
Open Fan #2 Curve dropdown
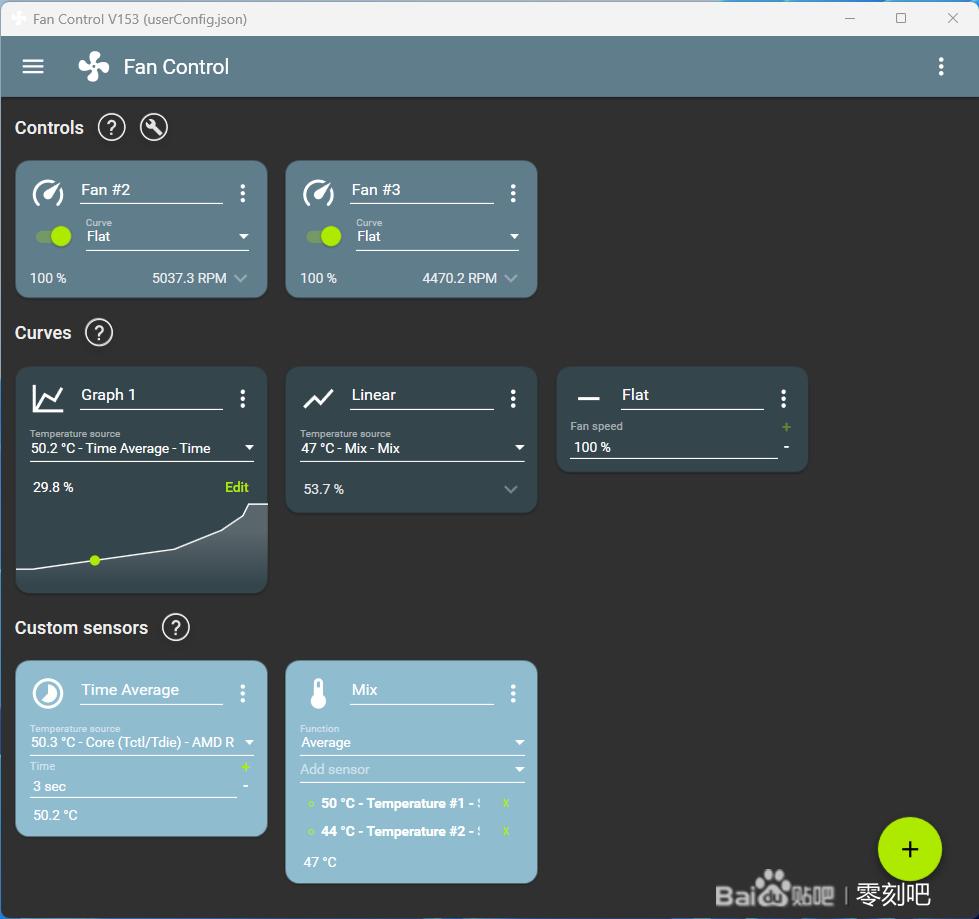167,236
